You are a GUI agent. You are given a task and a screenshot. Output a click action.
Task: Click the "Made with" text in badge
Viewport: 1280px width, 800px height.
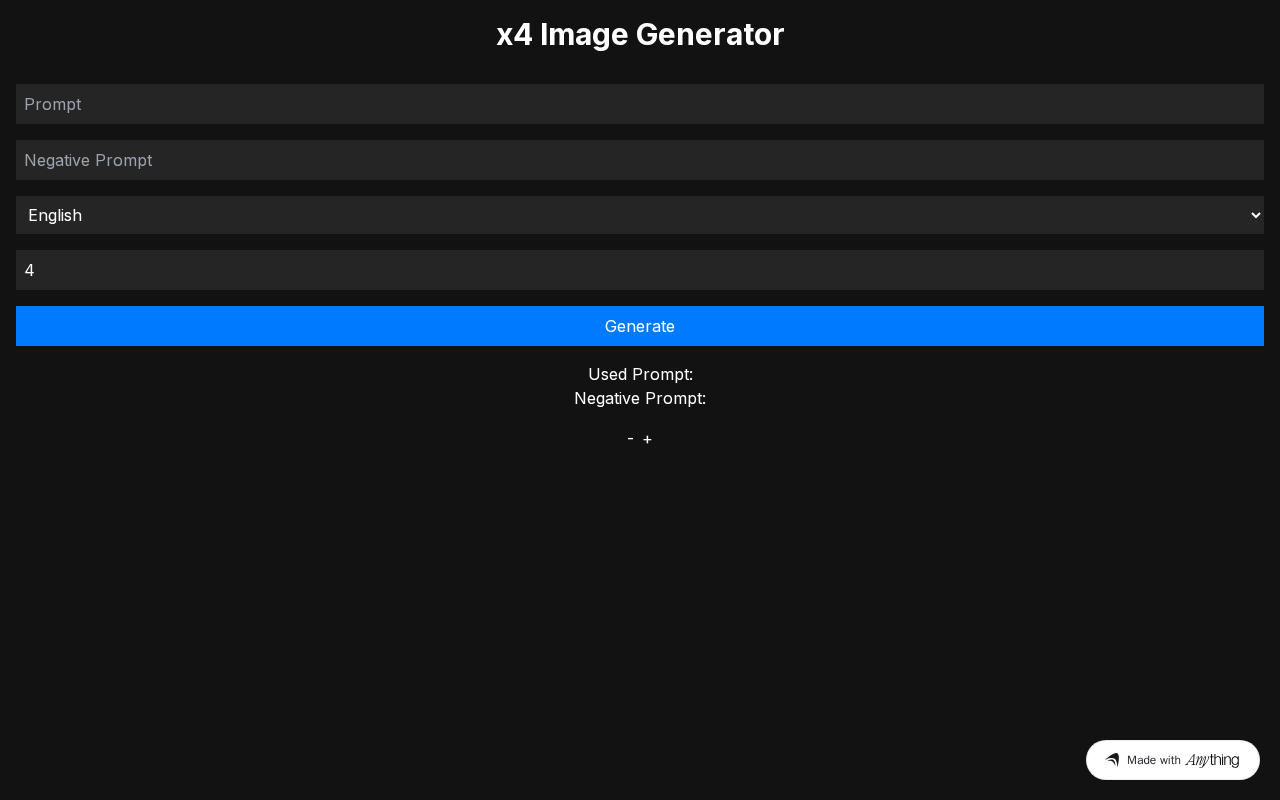pyautogui.click(x=1154, y=760)
